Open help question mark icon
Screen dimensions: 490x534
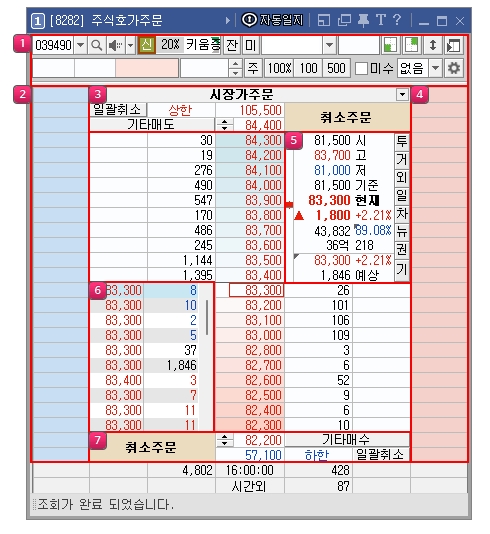pos(397,20)
